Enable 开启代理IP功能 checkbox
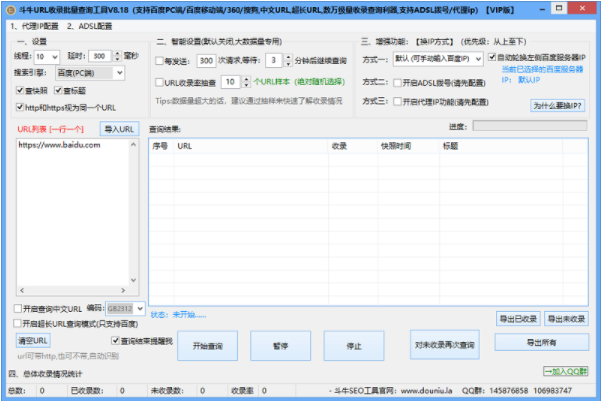This screenshot has width=602, height=401. (398, 102)
